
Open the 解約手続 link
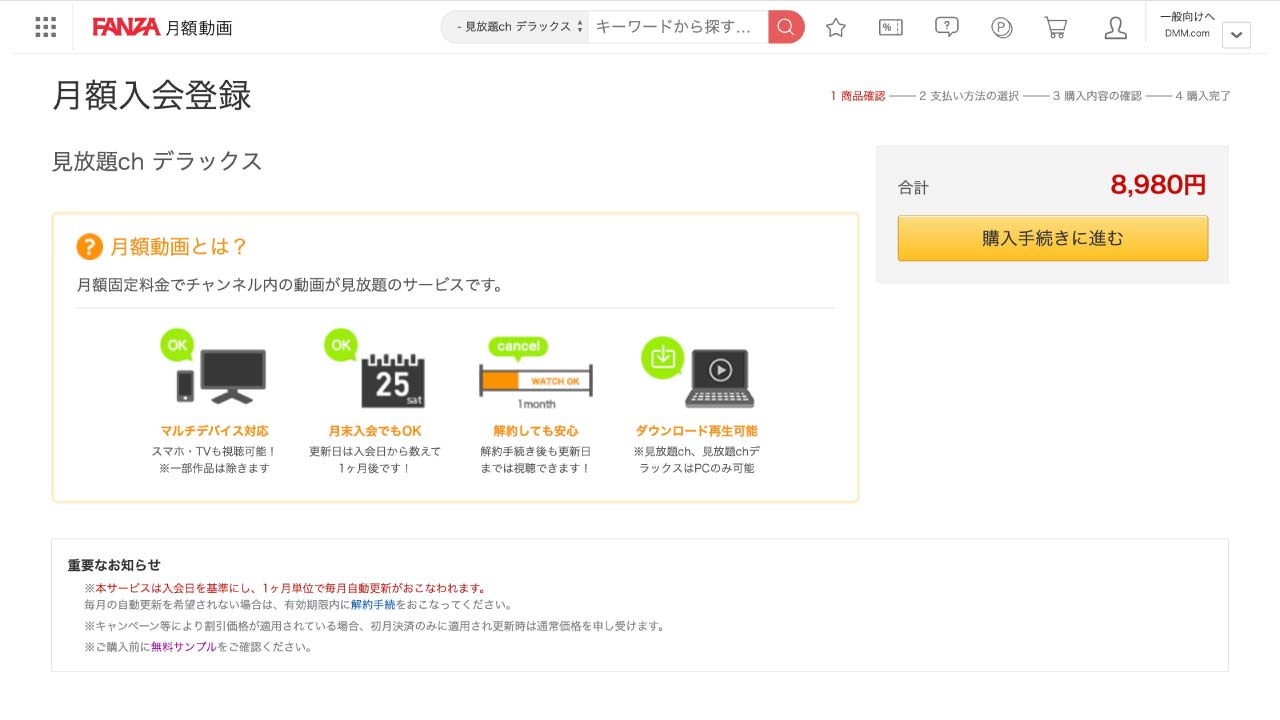pyautogui.click(x=375, y=604)
